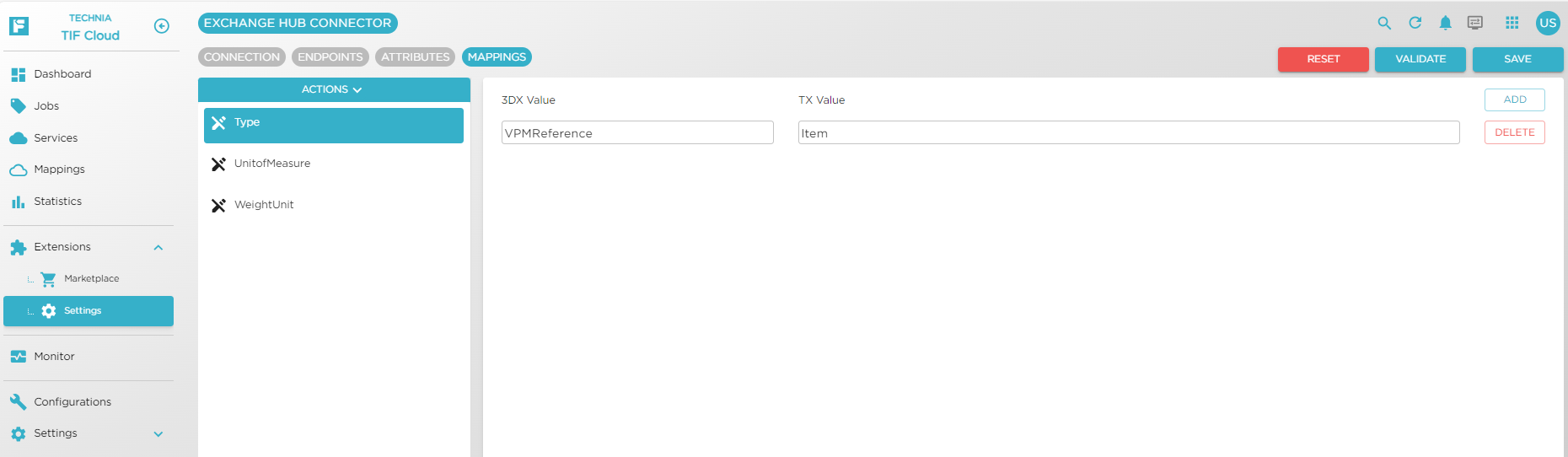Switch to the ENDPOINTS tab
1568x457 pixels.
[330, 57]
